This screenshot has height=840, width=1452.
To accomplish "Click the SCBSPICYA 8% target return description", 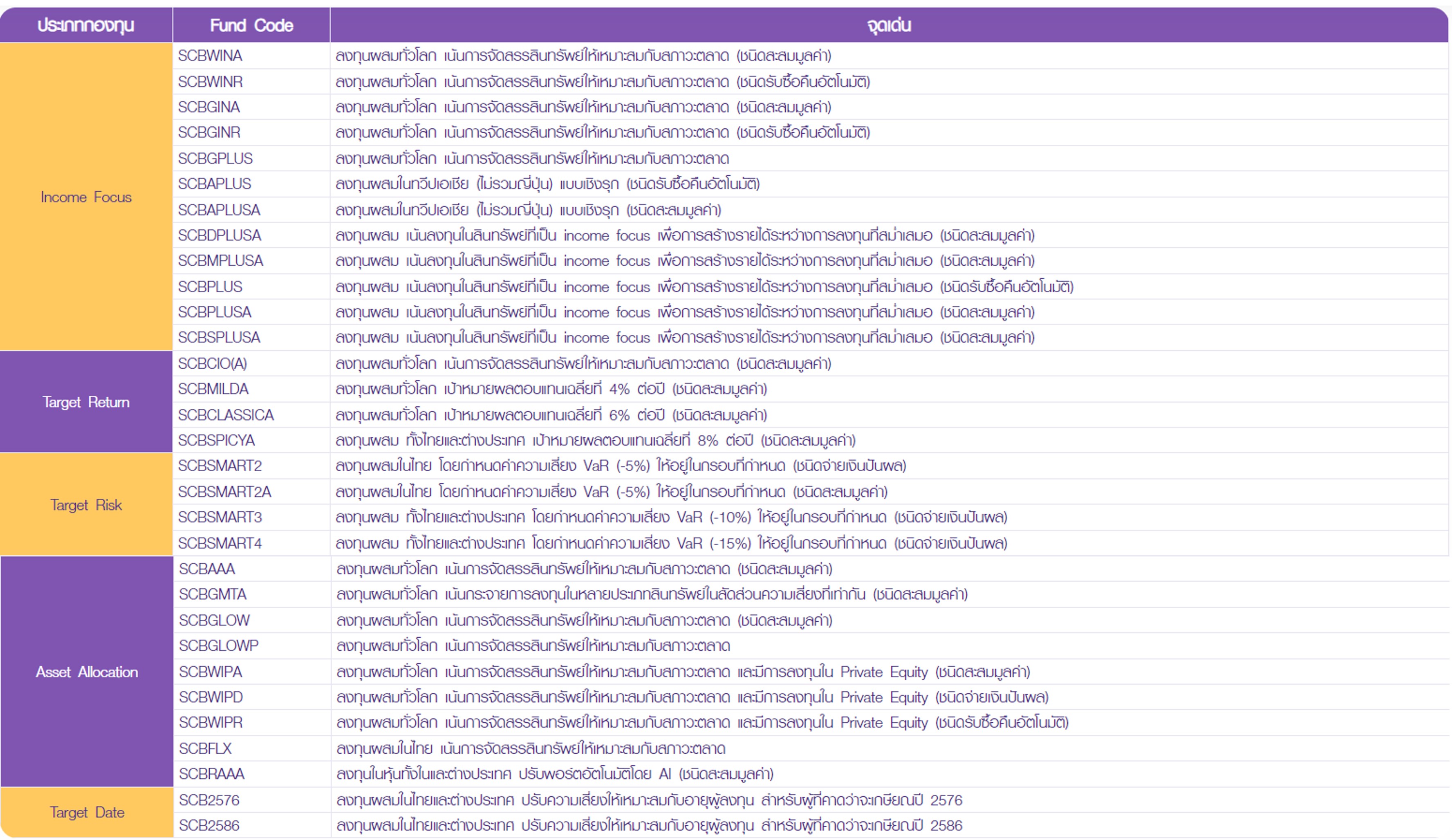I will point(596,440).
